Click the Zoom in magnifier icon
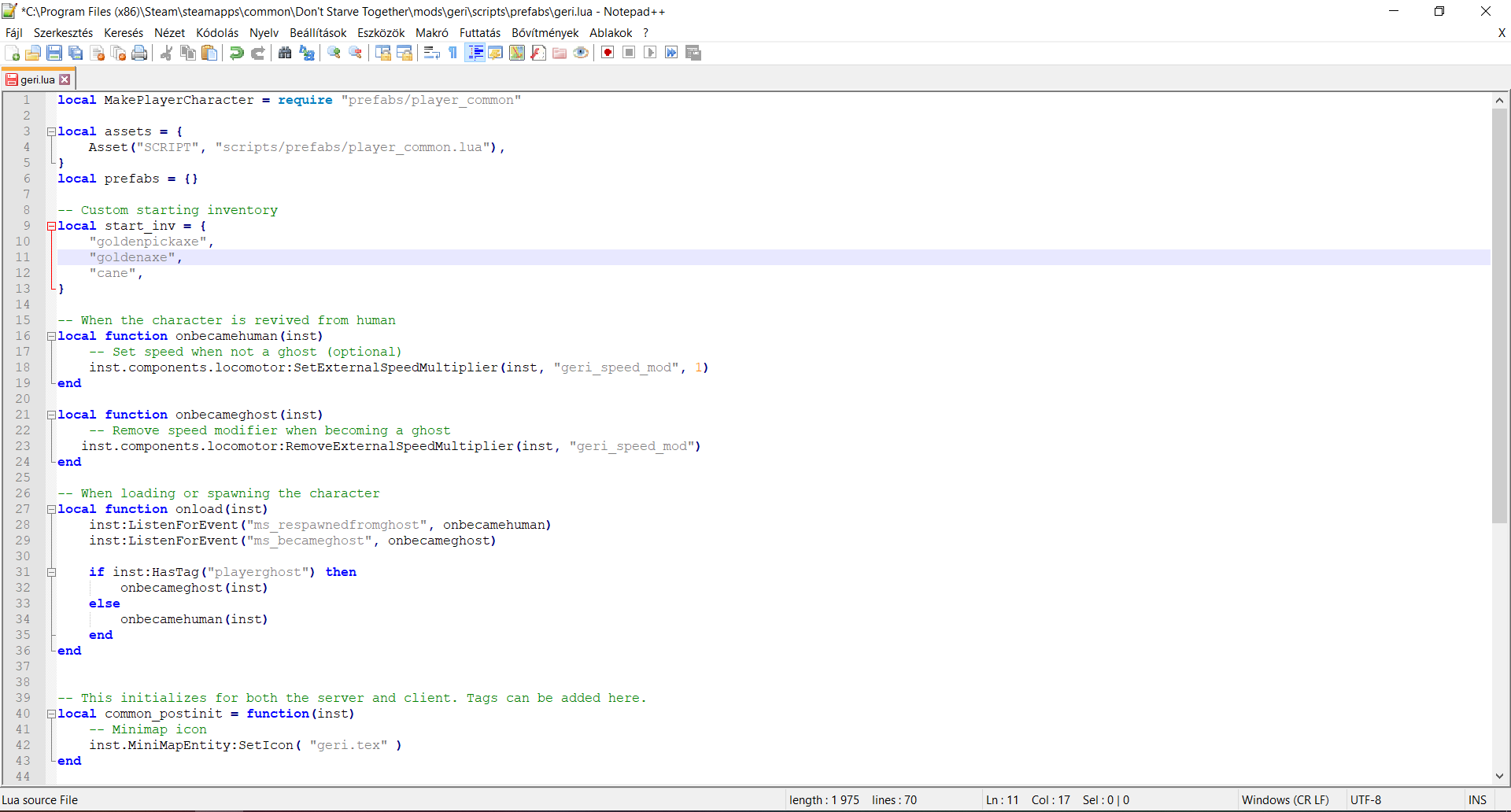 click(x=334, y=53)
